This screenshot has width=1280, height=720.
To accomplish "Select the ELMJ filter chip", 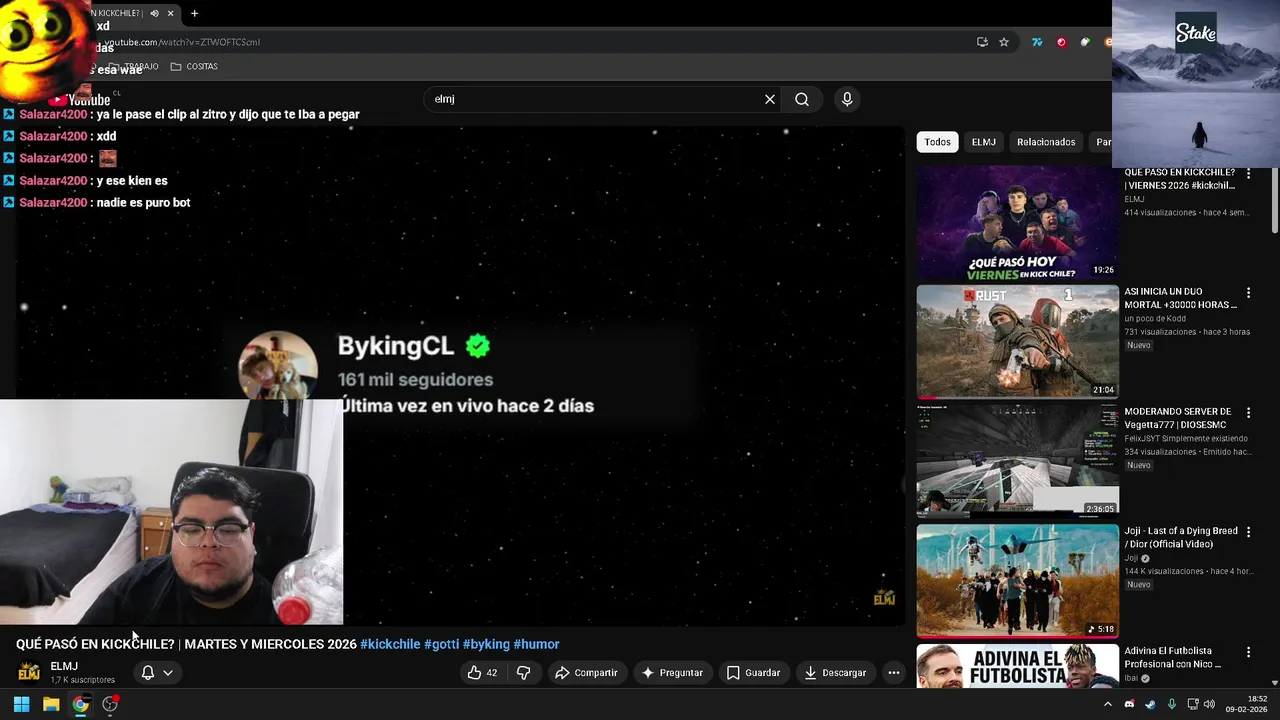I will click(983, 142).
